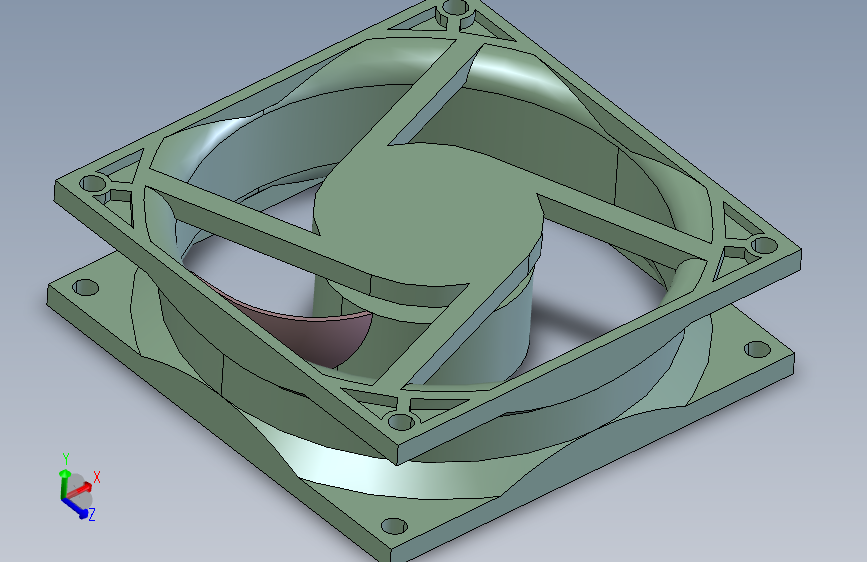Pick the upper frame's front corner mounting hole
This screenshot has width=867, height=562.
[401, 422]
